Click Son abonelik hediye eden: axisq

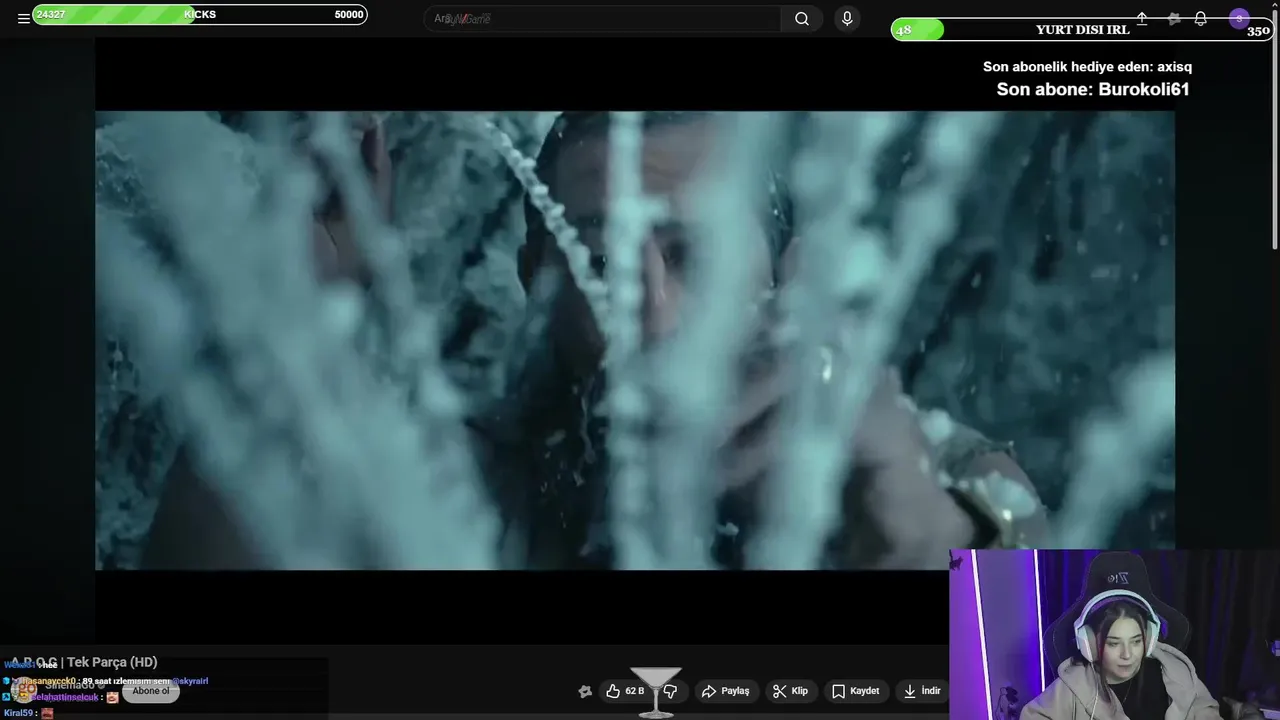1087,67
